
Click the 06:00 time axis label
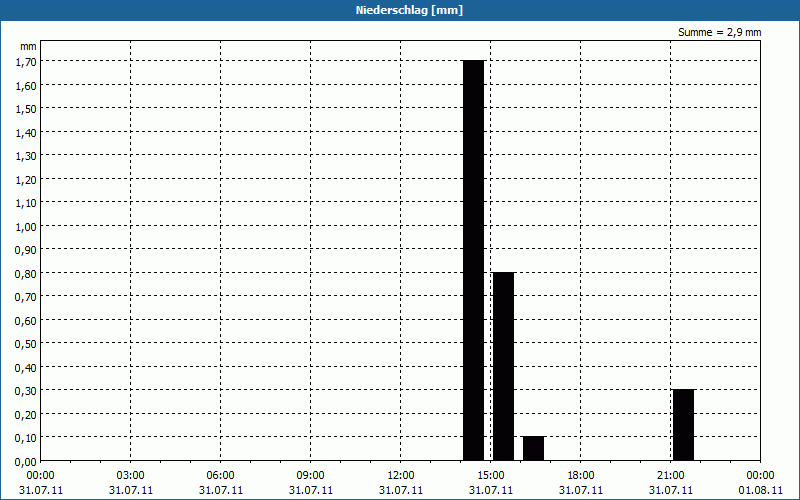pyautogui.click(x=220, y=475)
